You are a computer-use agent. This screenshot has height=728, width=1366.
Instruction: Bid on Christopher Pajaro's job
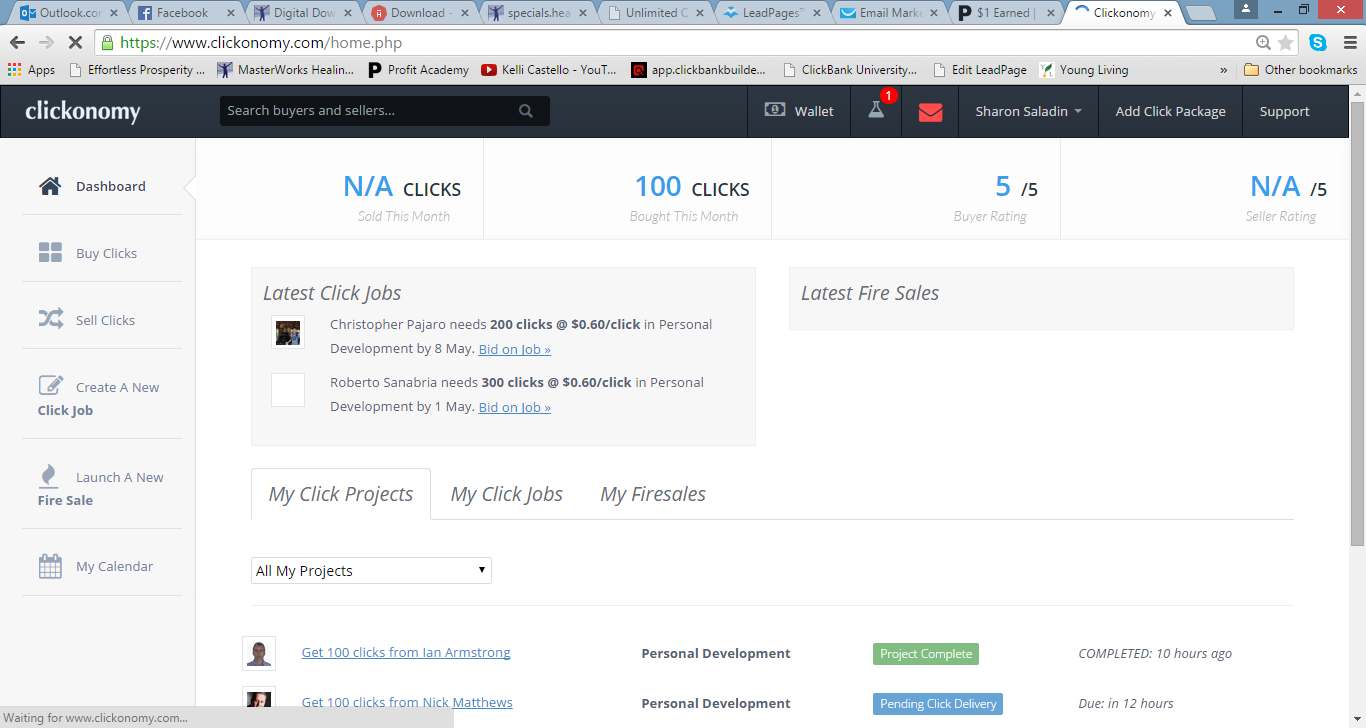(514, 349)
